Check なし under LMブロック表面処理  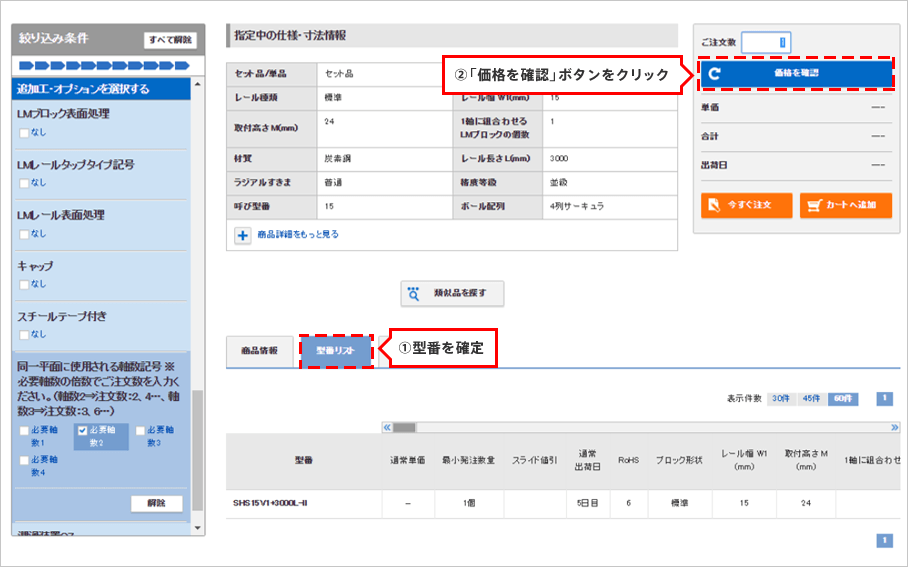click(24, 131)
